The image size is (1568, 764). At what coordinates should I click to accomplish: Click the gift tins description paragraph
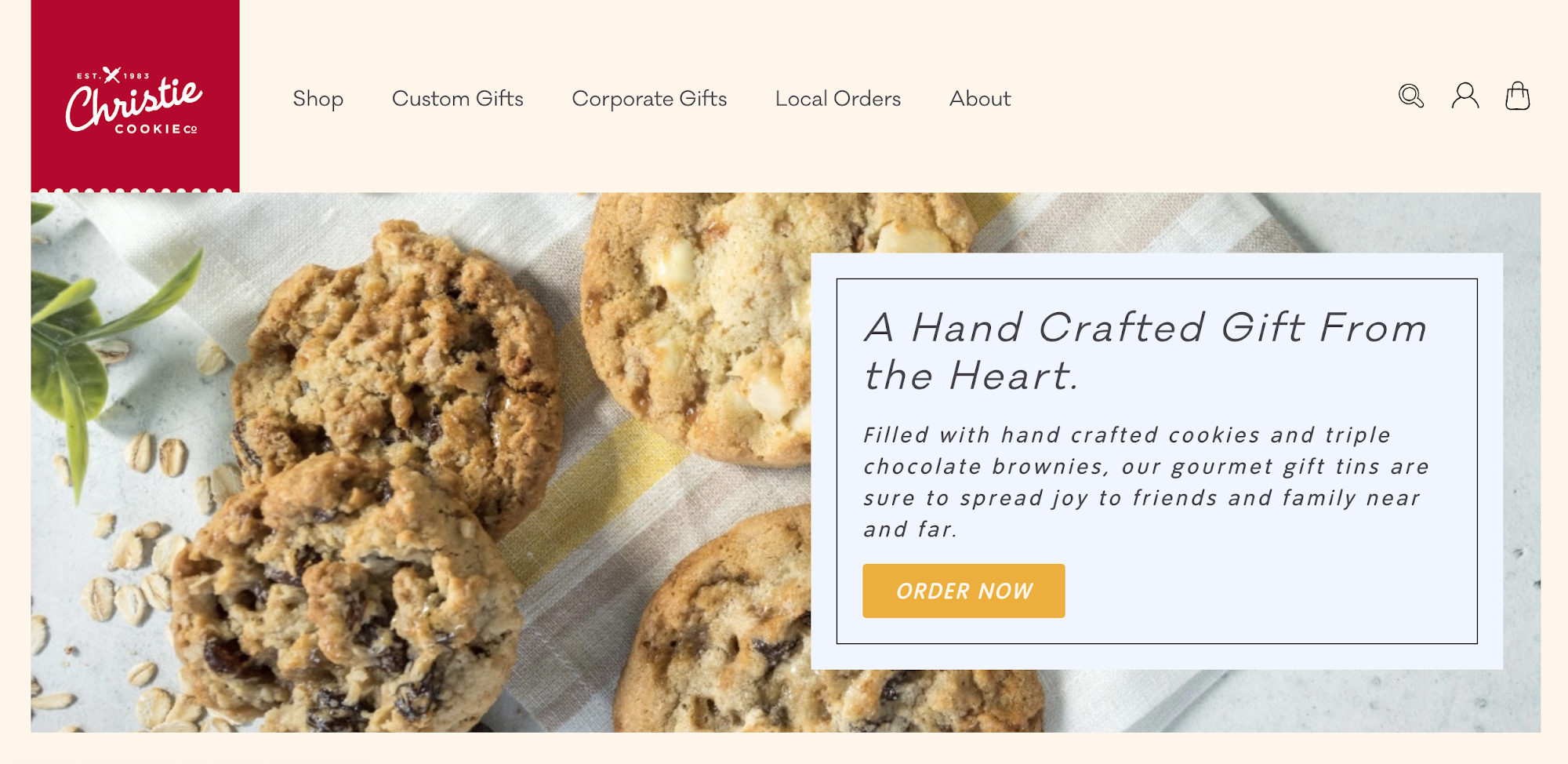coord(1145,482)
